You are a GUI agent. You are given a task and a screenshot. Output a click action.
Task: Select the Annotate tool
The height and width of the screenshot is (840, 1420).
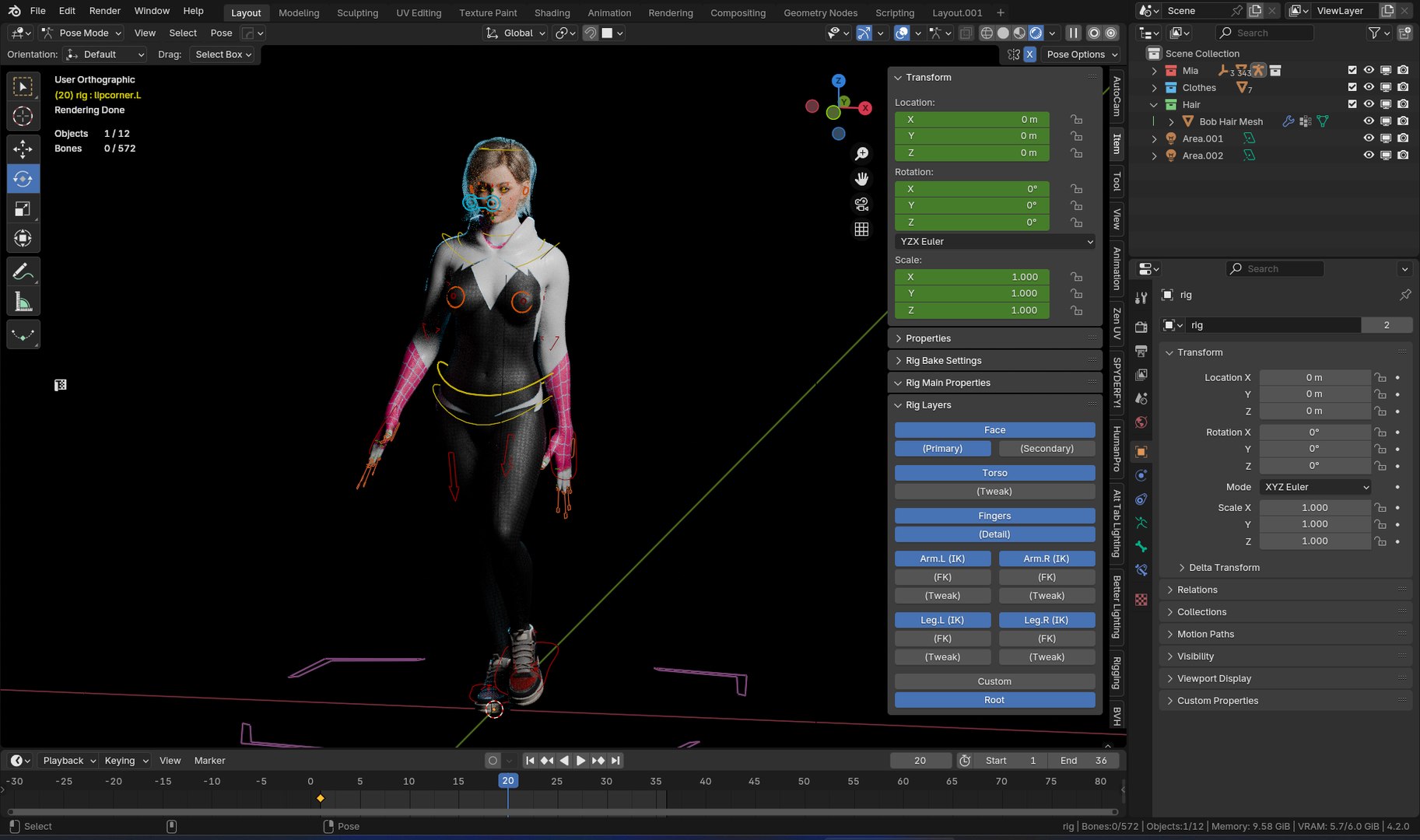coord(23,271)
